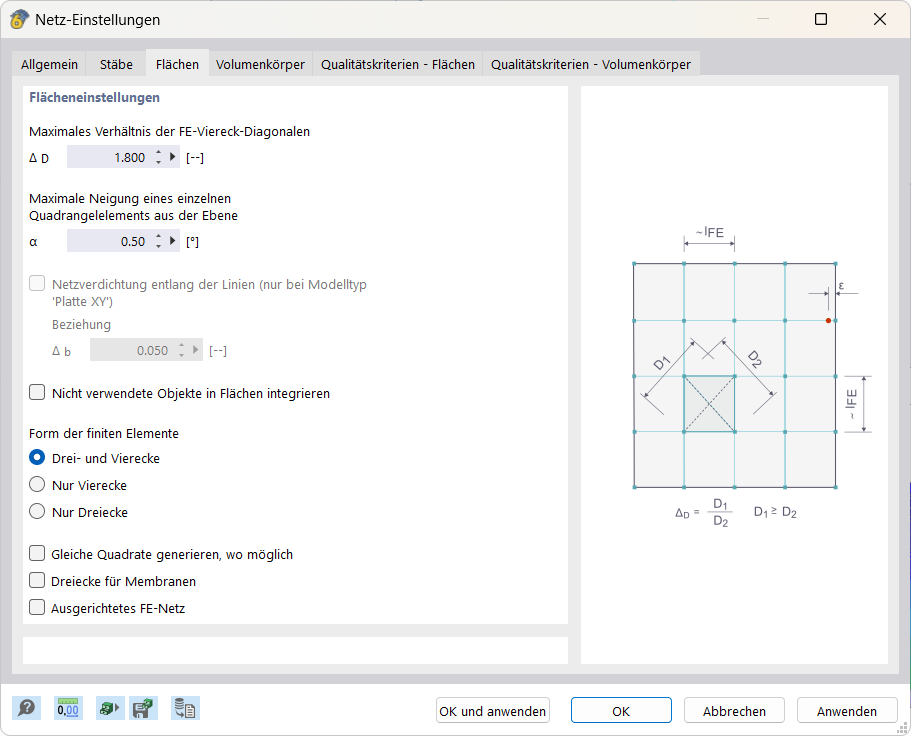Open the dialog Help

pos(27,708)
